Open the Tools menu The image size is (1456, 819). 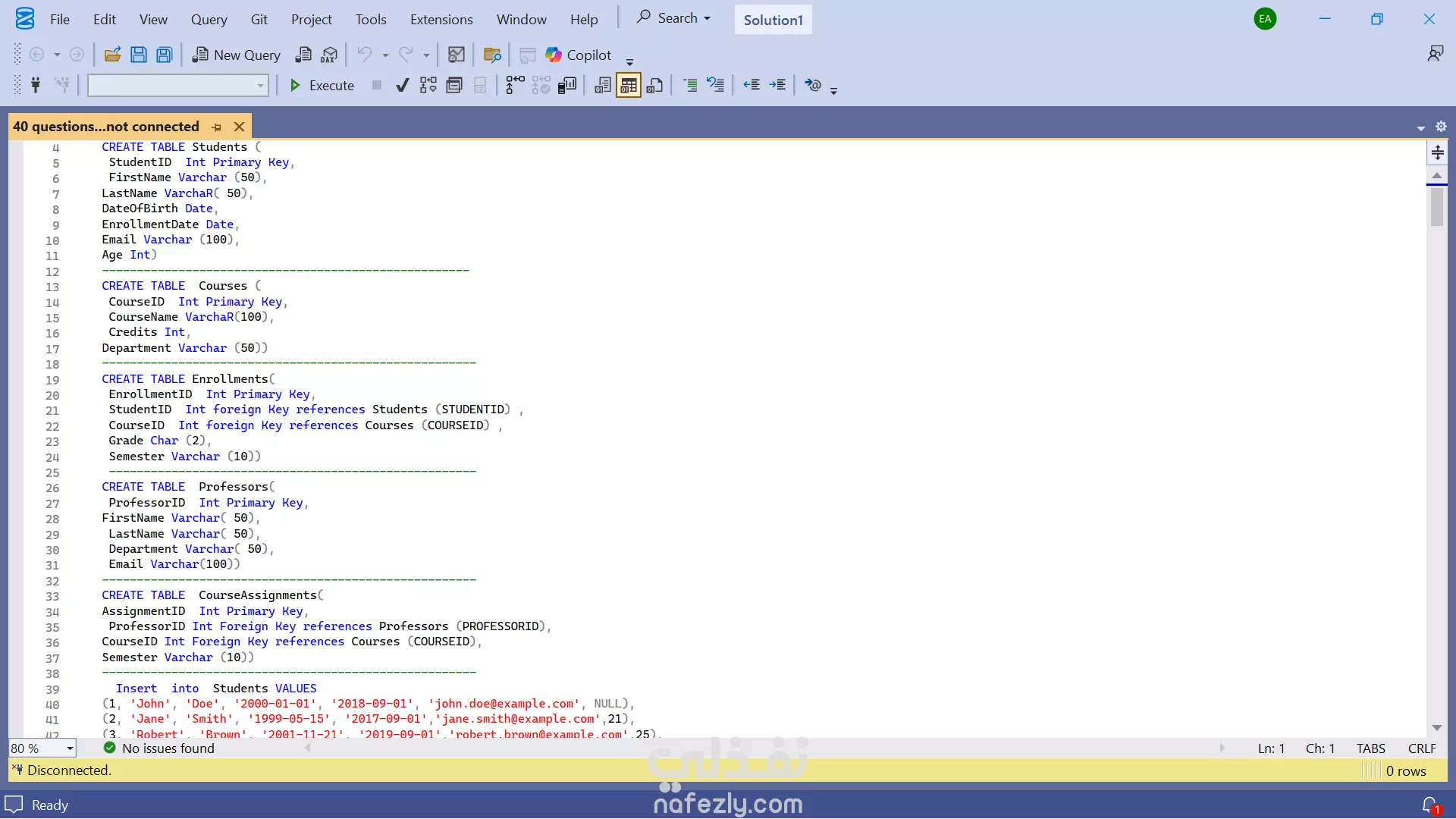[371, 19]
